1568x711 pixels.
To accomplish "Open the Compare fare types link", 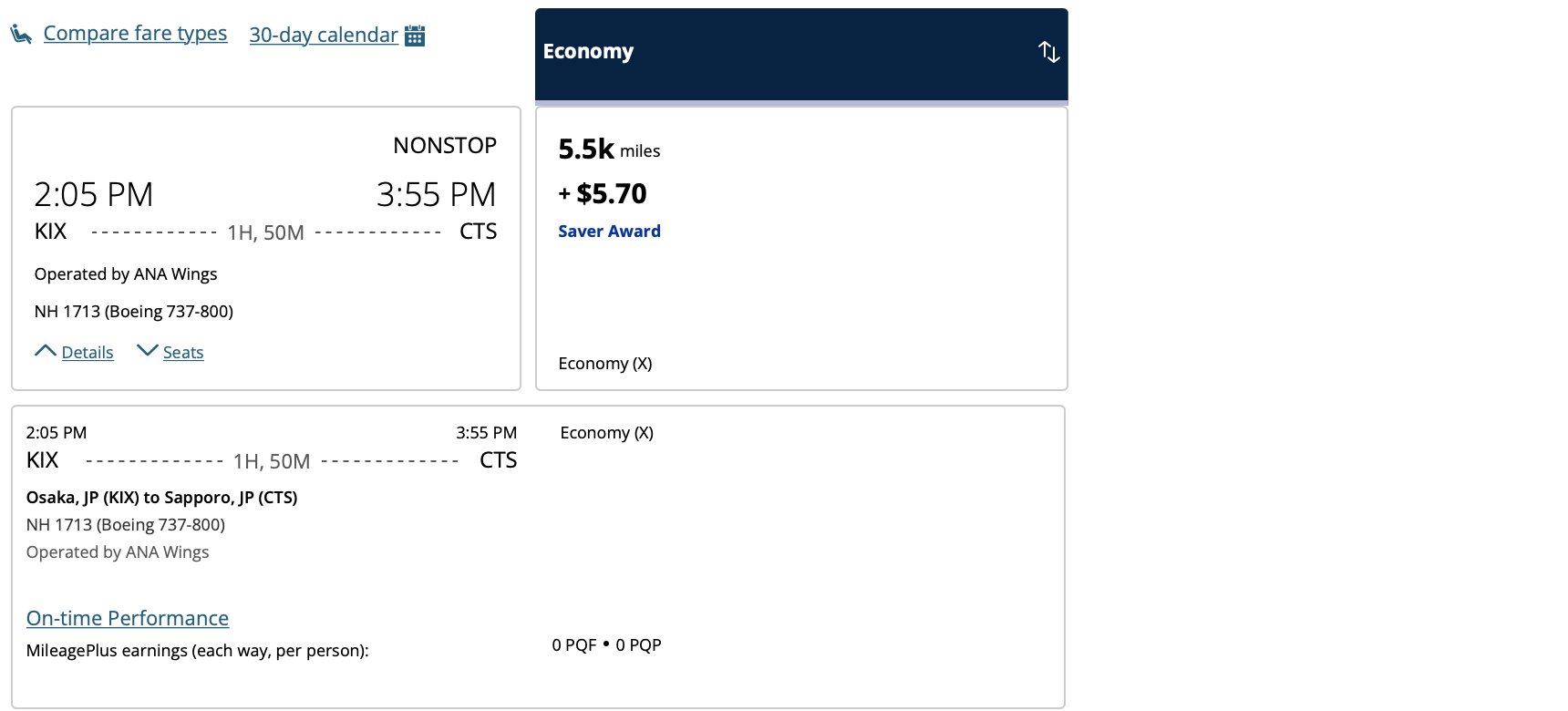I will click(135, 34).
